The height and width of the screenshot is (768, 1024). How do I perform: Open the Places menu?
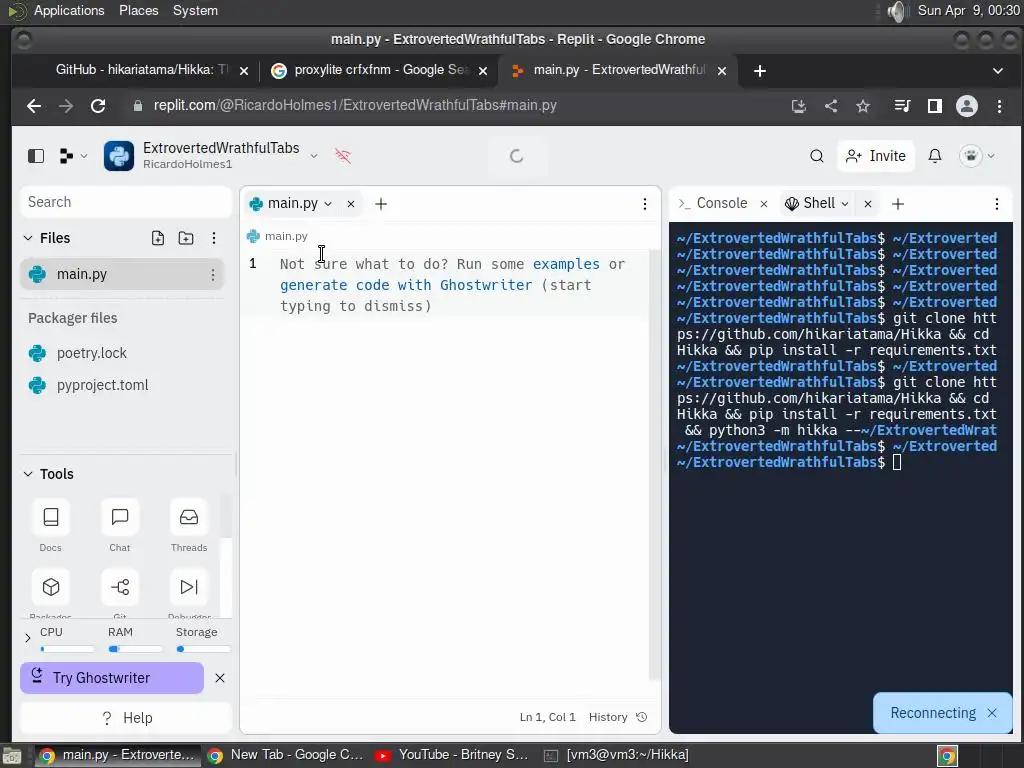(x=138, y=10)
